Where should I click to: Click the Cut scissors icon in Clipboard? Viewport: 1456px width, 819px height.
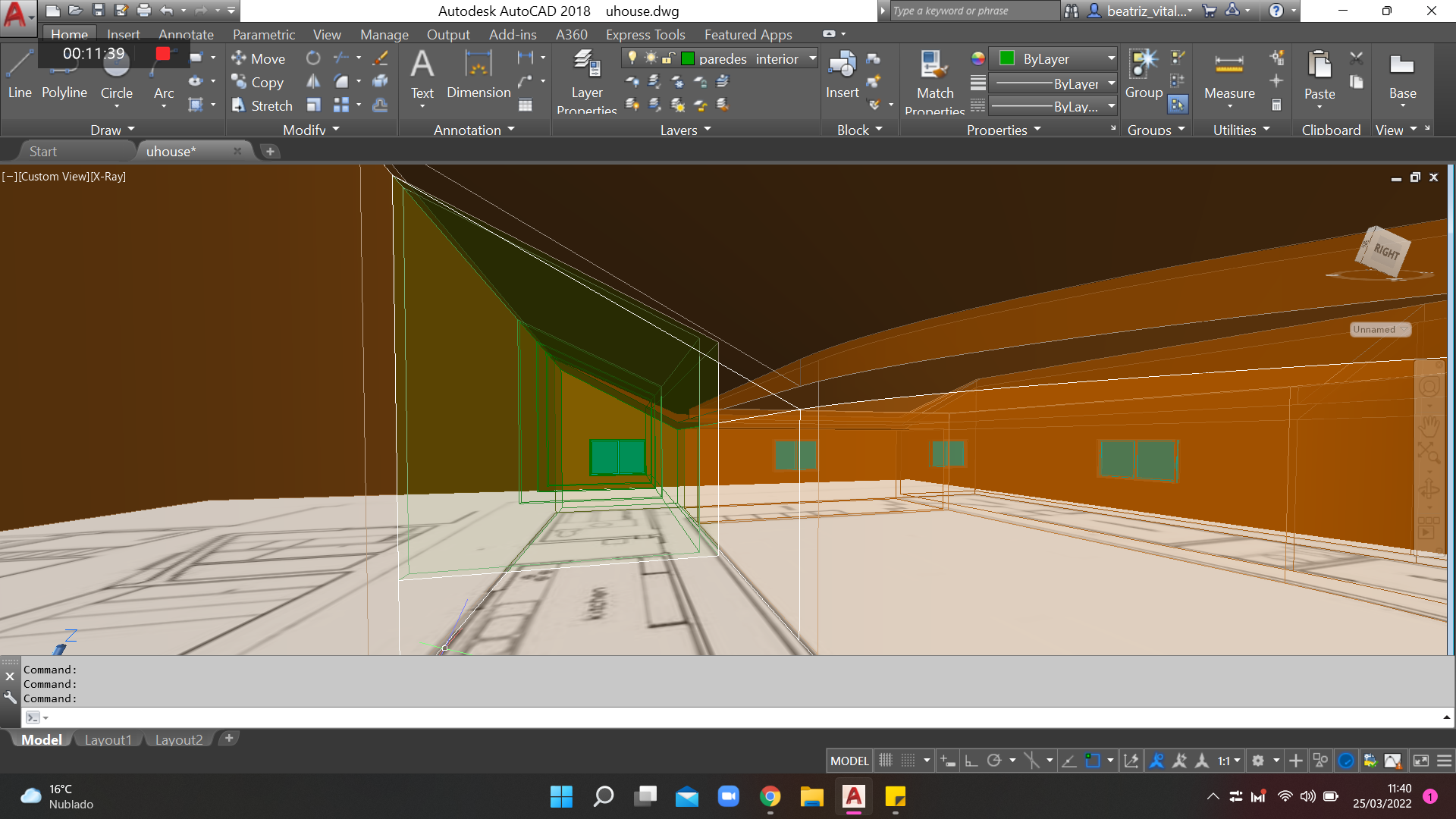(1357, 58)
